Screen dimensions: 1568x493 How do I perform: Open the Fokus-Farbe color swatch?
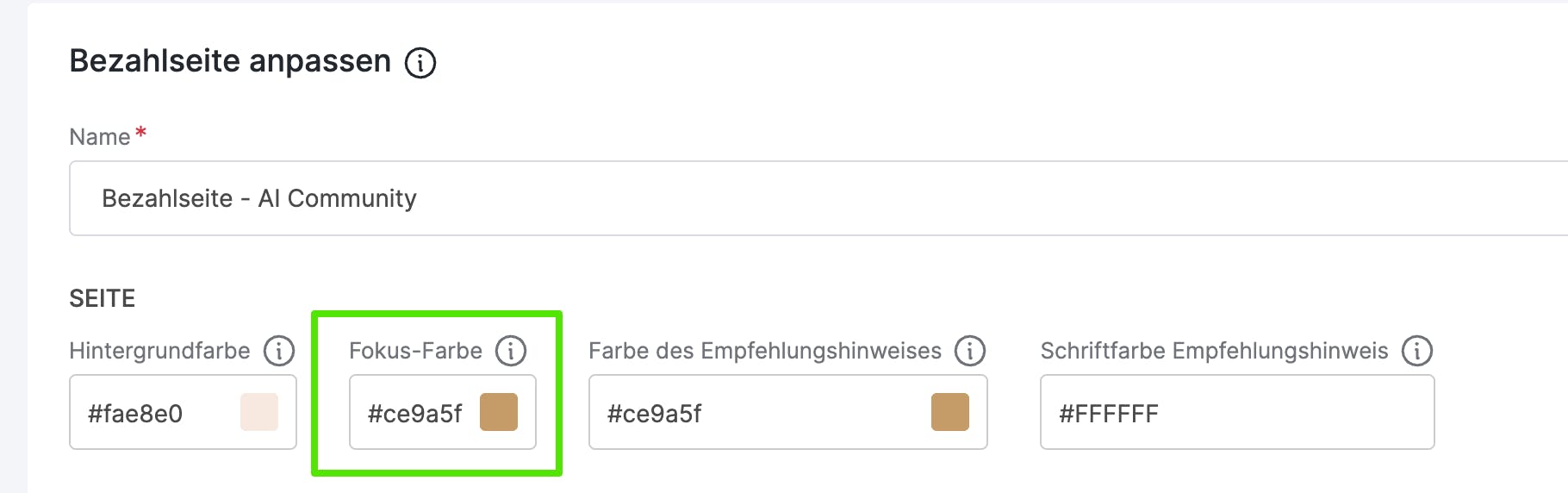(499, 412)
